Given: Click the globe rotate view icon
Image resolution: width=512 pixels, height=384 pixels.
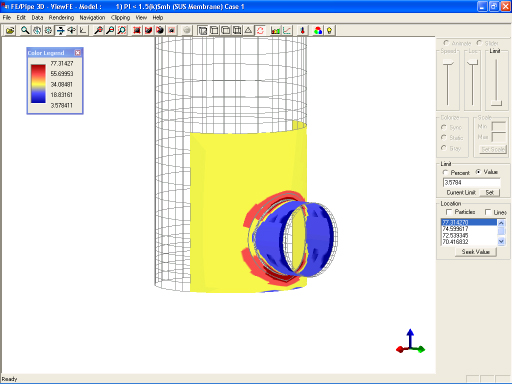Looking at the screenshot, I should tap(37, 31).
